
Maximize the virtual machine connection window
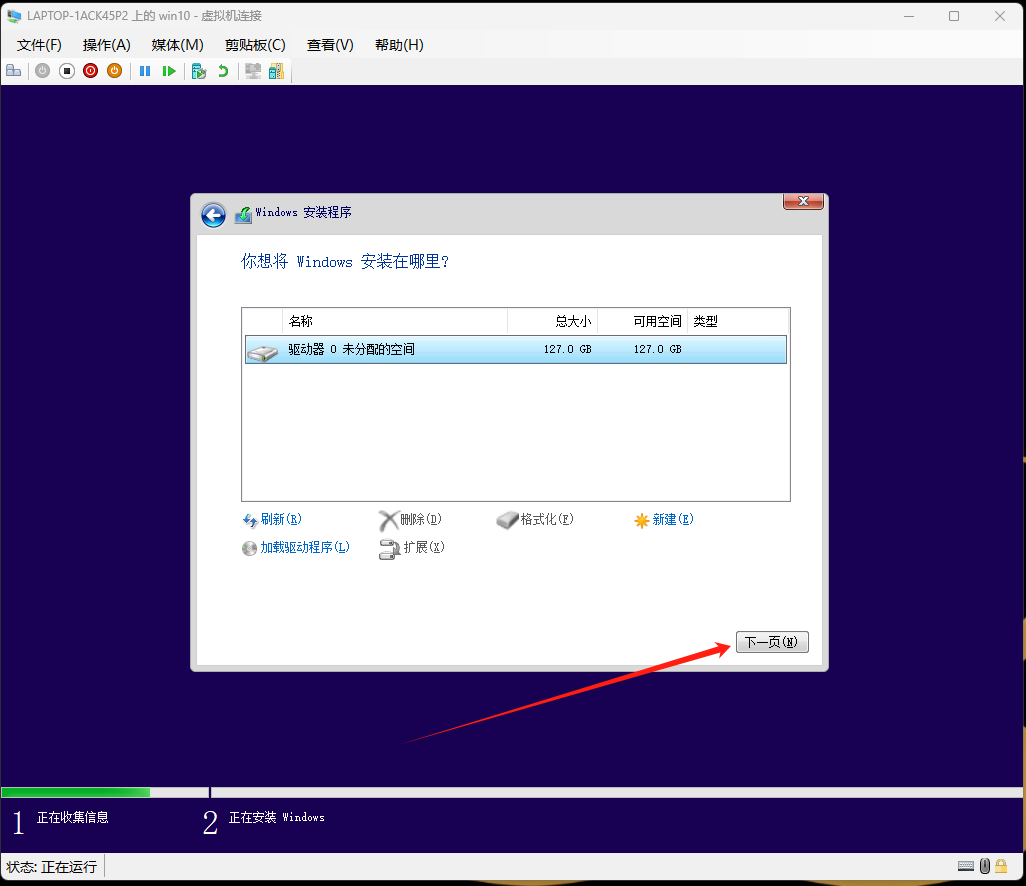click(x=954, y=16)
